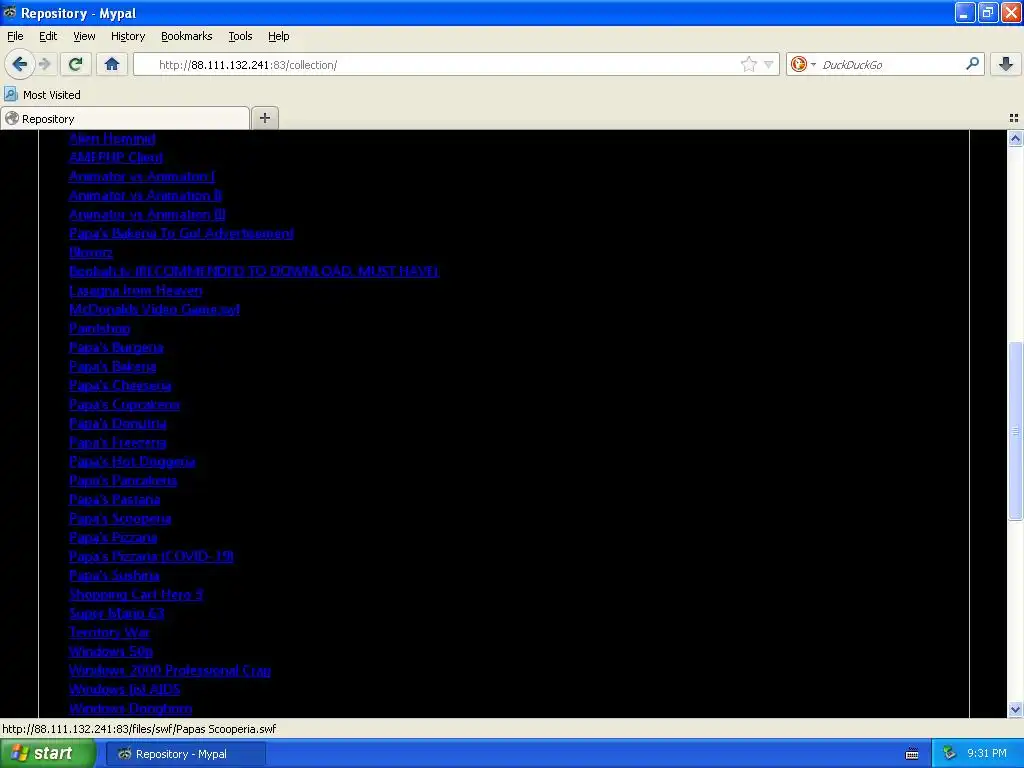Click the Forward arrow button
Screen dimensions: 1024x768
(x=45, y=64)
